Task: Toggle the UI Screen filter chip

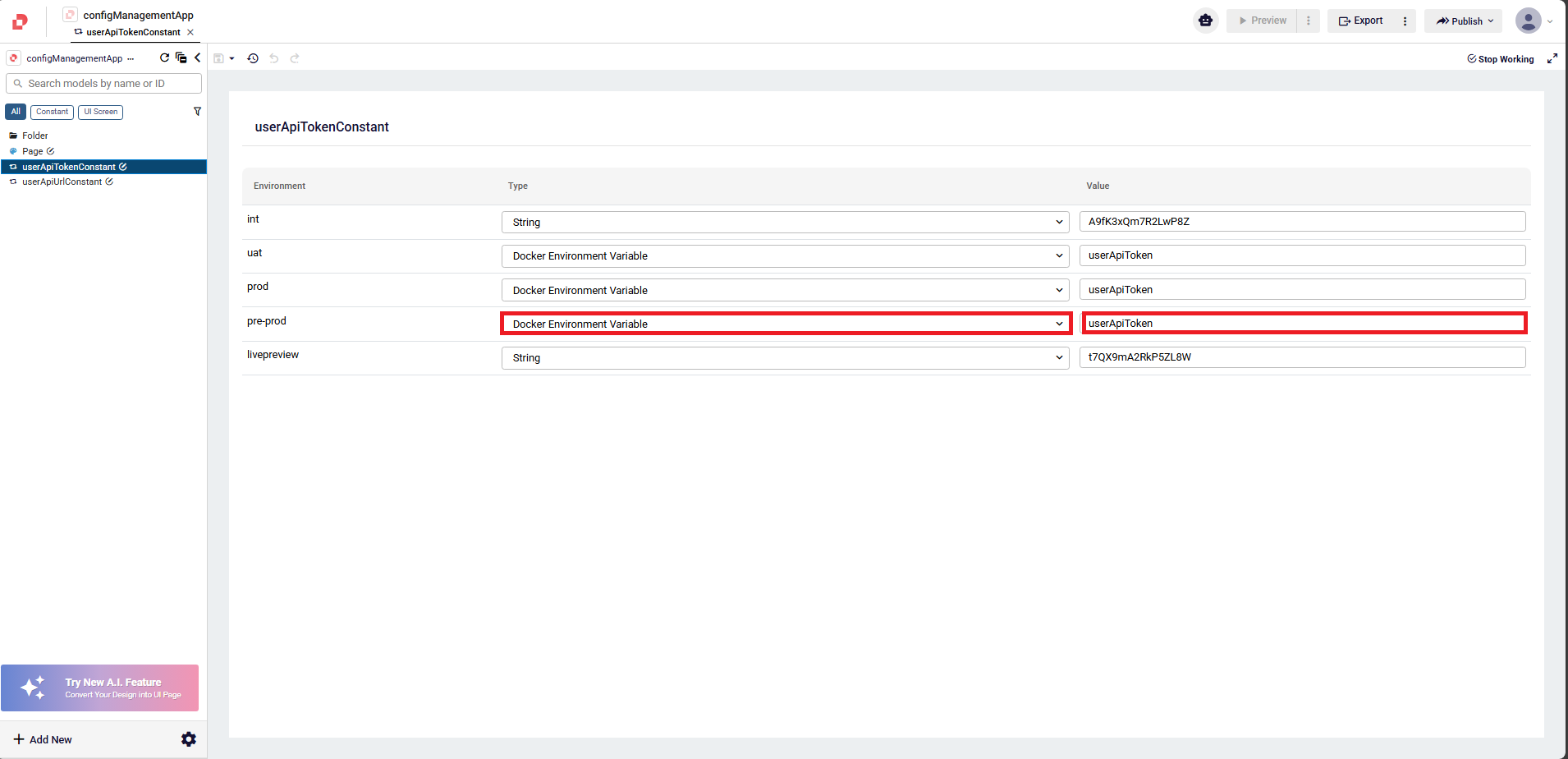Action: coord(100,112)
